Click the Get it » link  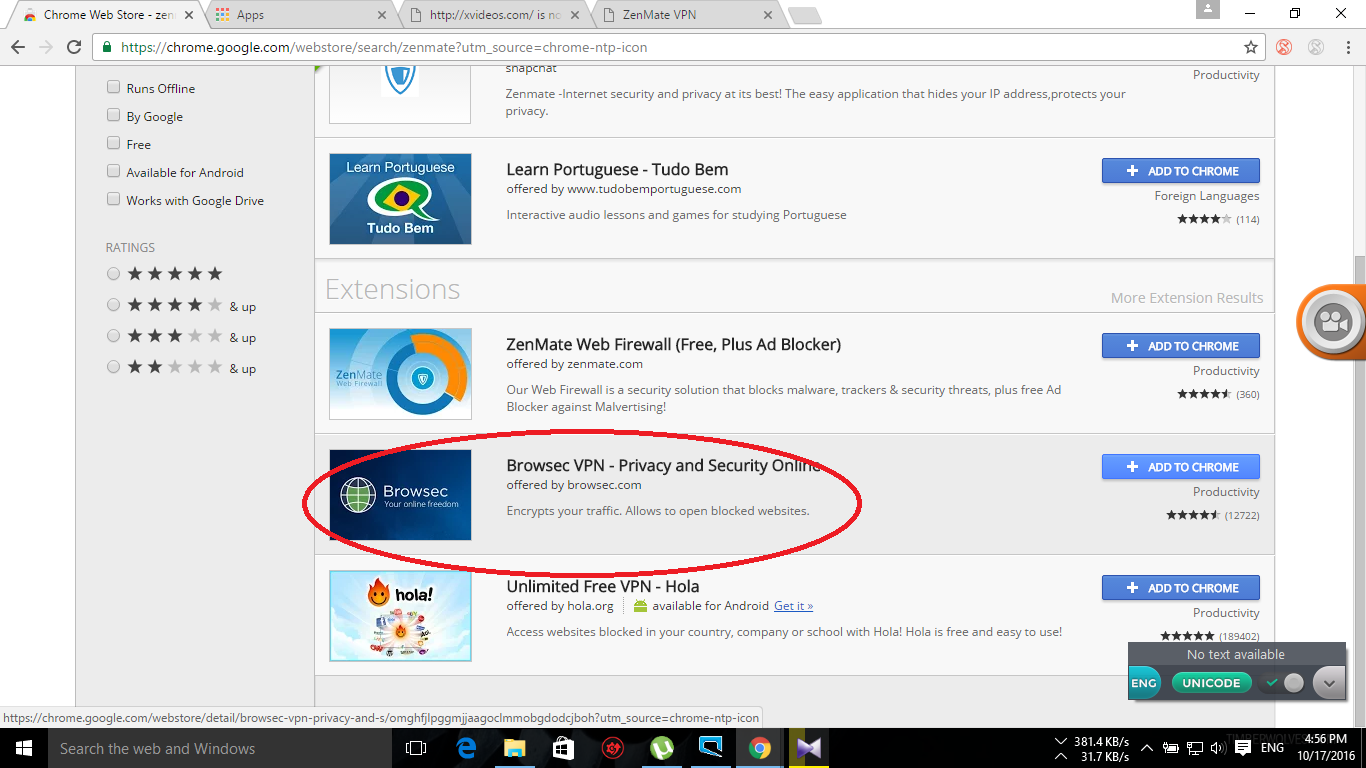click(793, 606)
